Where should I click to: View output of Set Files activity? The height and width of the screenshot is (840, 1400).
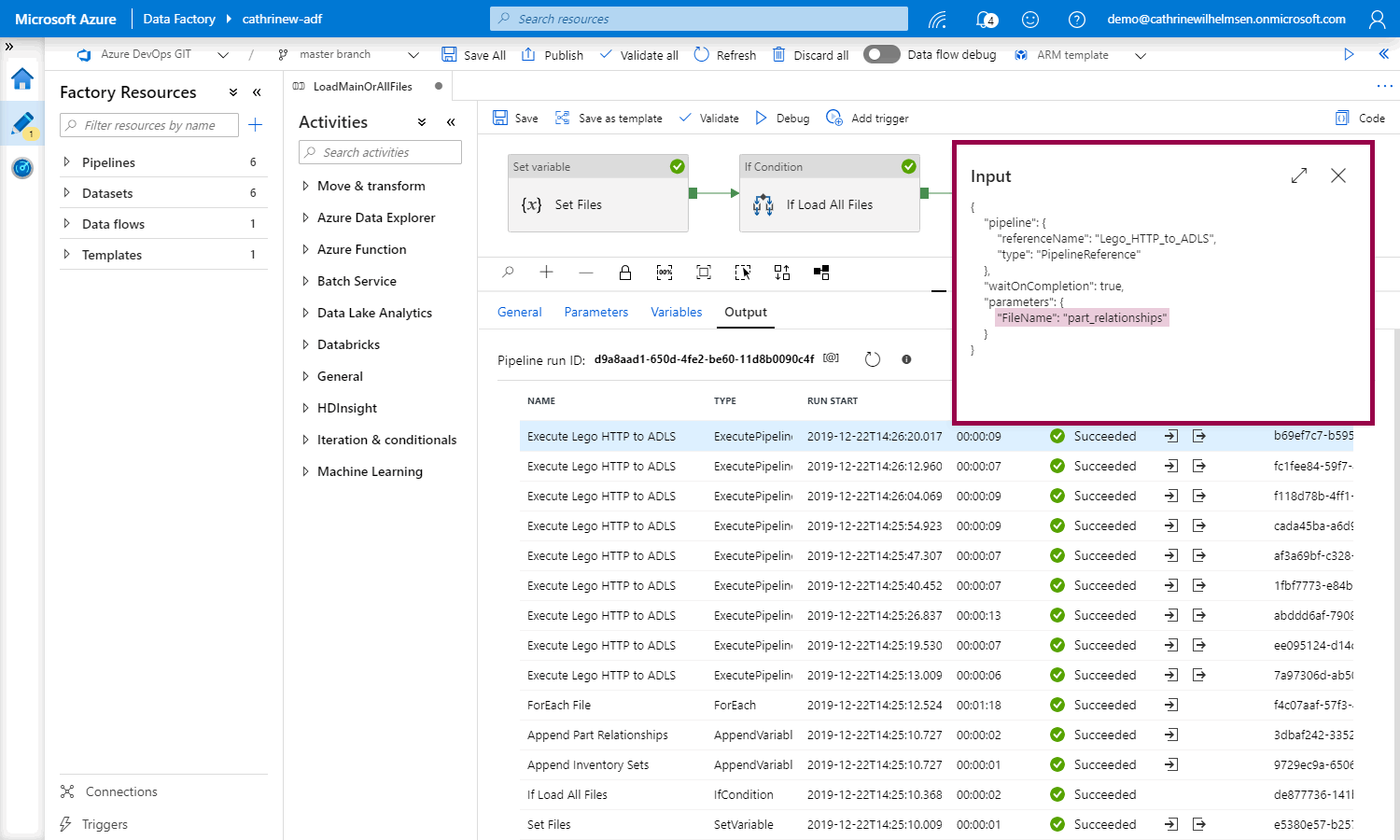click(1199, 824)
